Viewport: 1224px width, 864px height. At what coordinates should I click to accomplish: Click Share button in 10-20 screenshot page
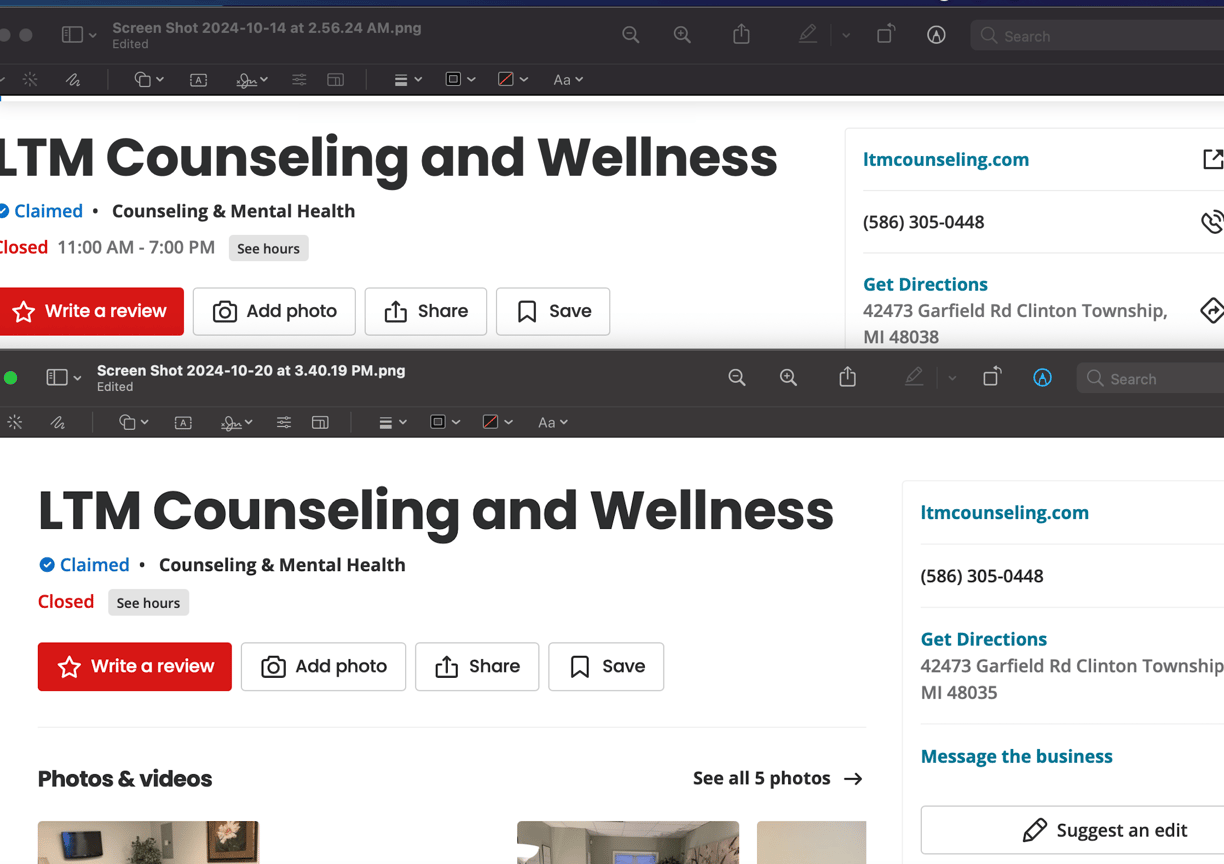pyautogui.click(x=477, y=666)
